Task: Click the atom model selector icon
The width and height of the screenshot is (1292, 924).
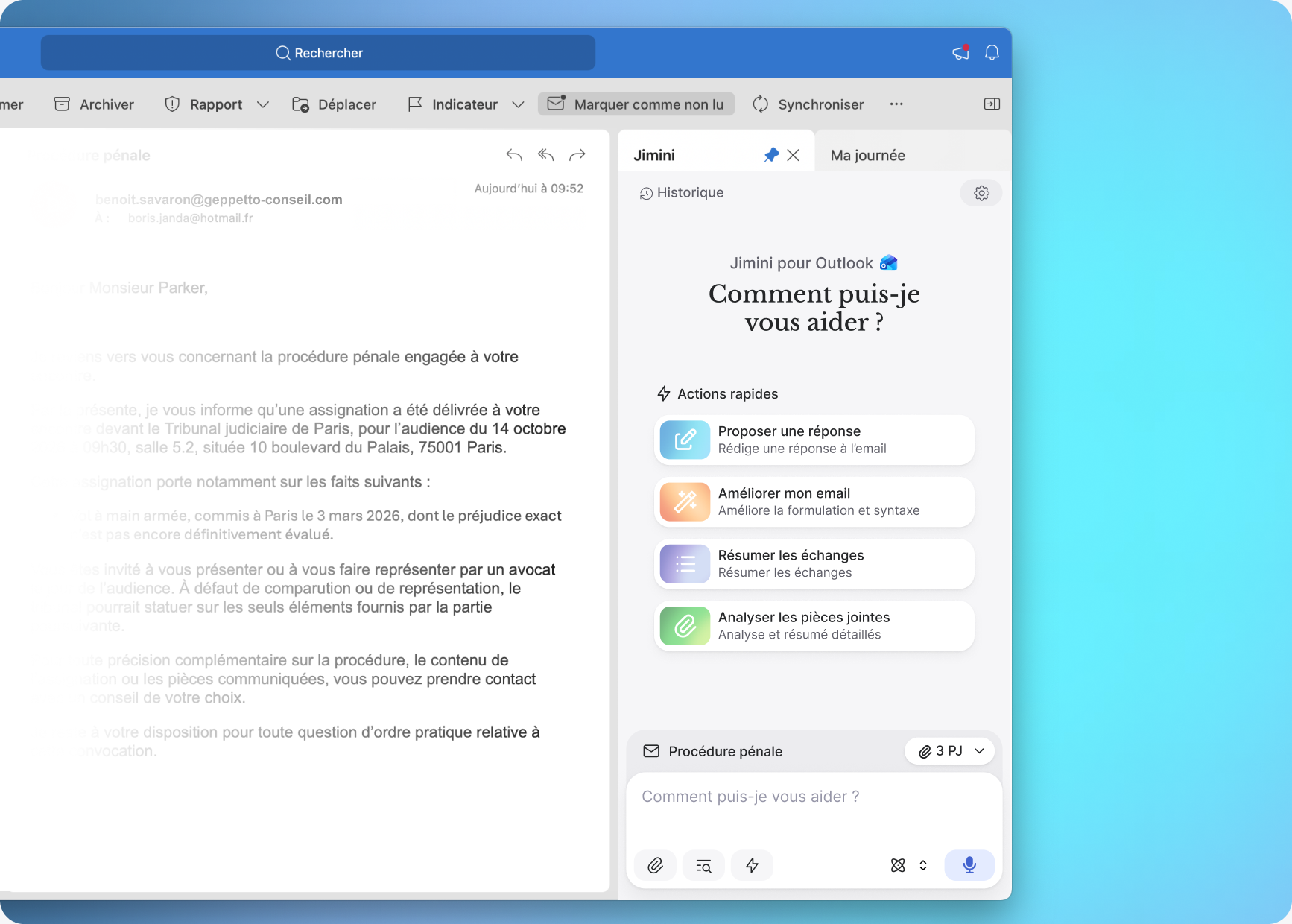Action: 898,865
